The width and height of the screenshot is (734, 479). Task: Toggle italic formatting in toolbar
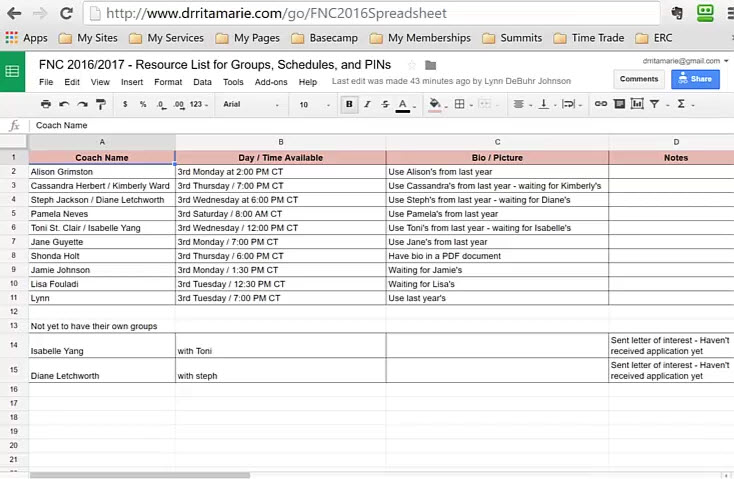click(367, 104)
